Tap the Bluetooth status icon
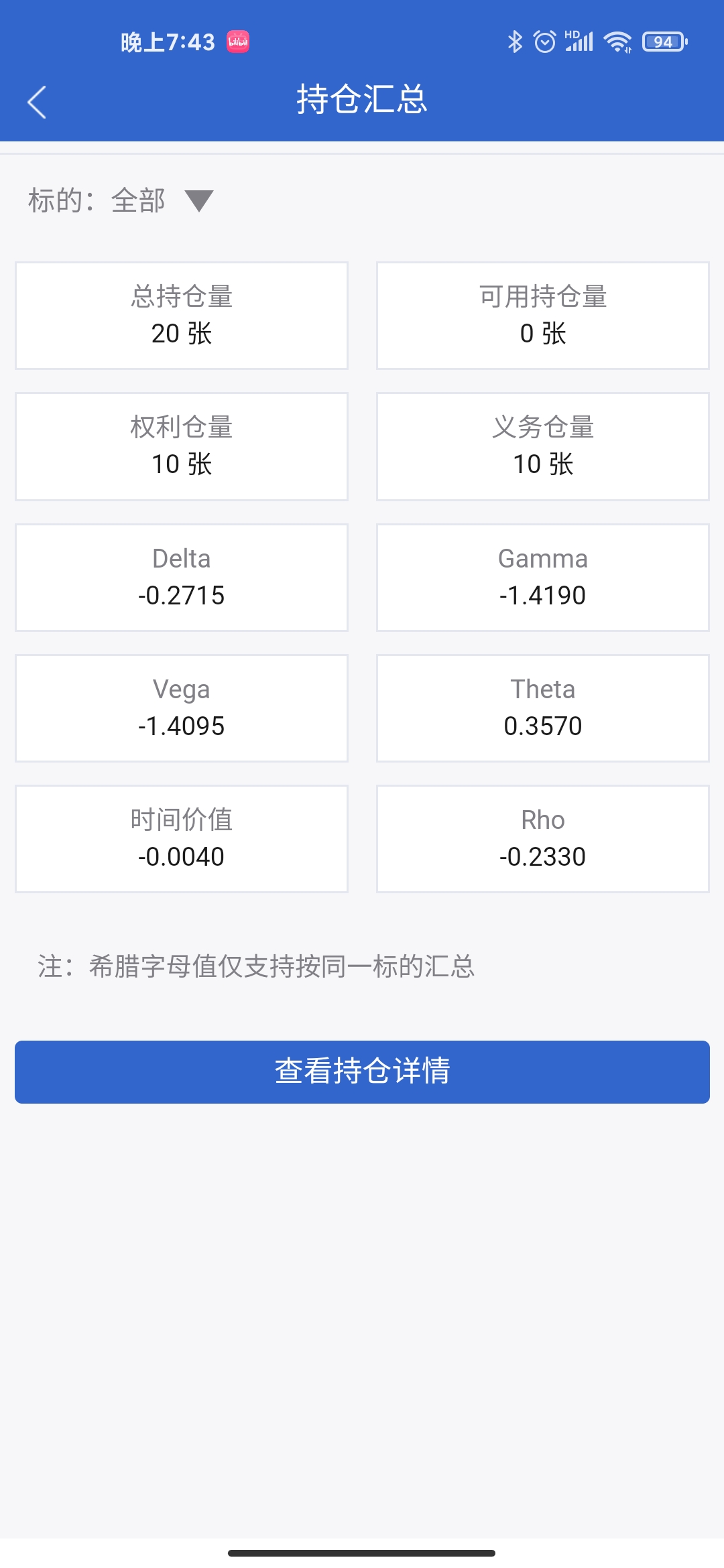This screenshot has width=724, height=1568. 514,42
